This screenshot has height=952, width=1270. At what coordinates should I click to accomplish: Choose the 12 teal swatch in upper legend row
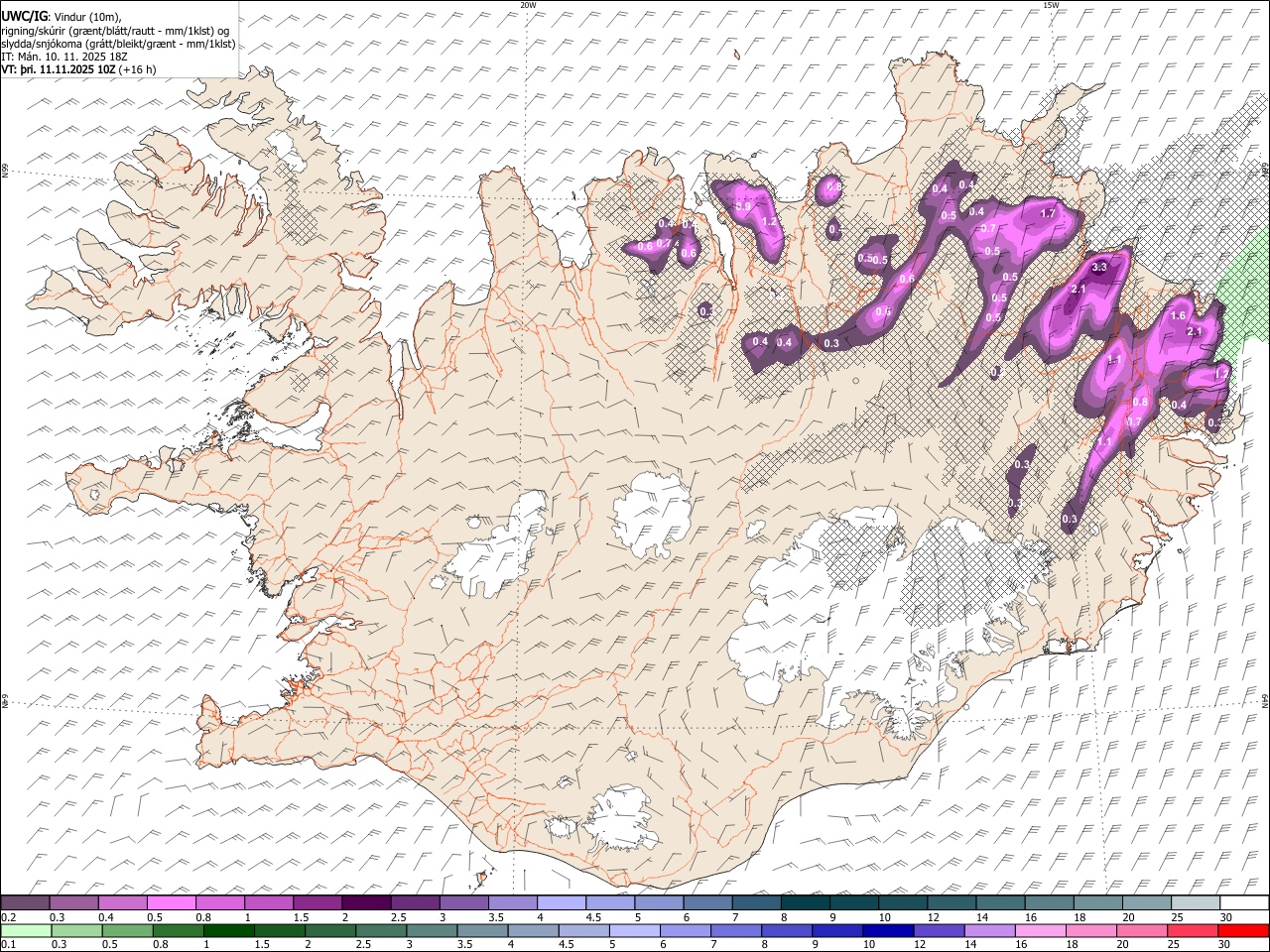pos(952,903)
